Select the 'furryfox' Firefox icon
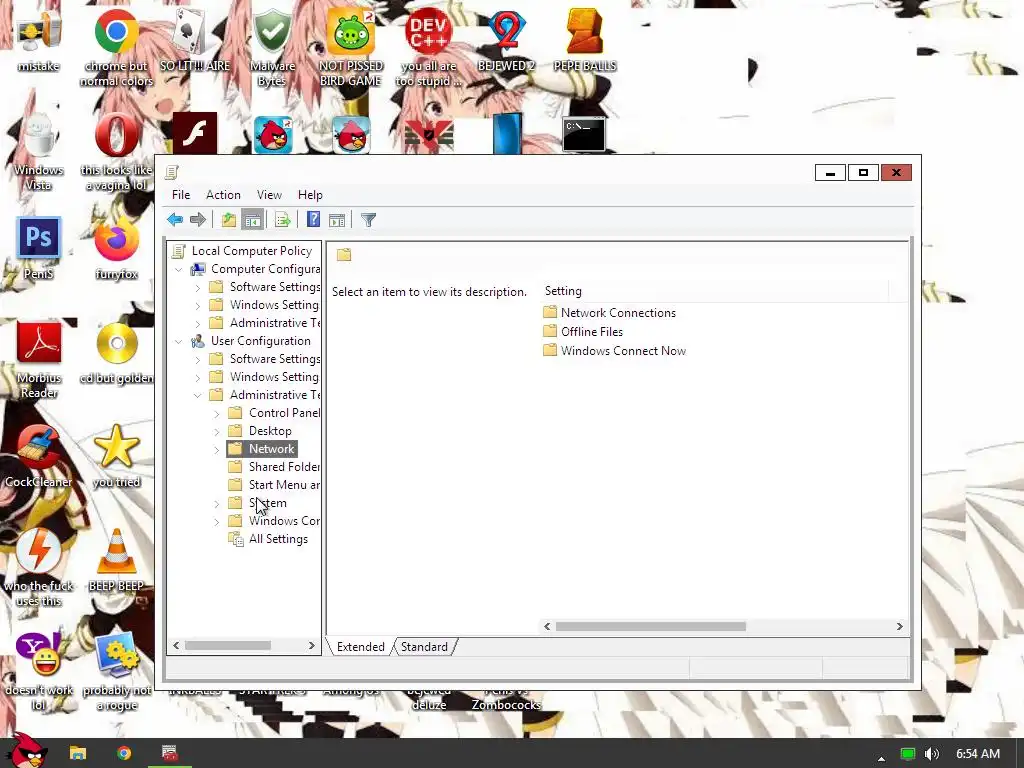1024x768 pixels. (116, 248)
